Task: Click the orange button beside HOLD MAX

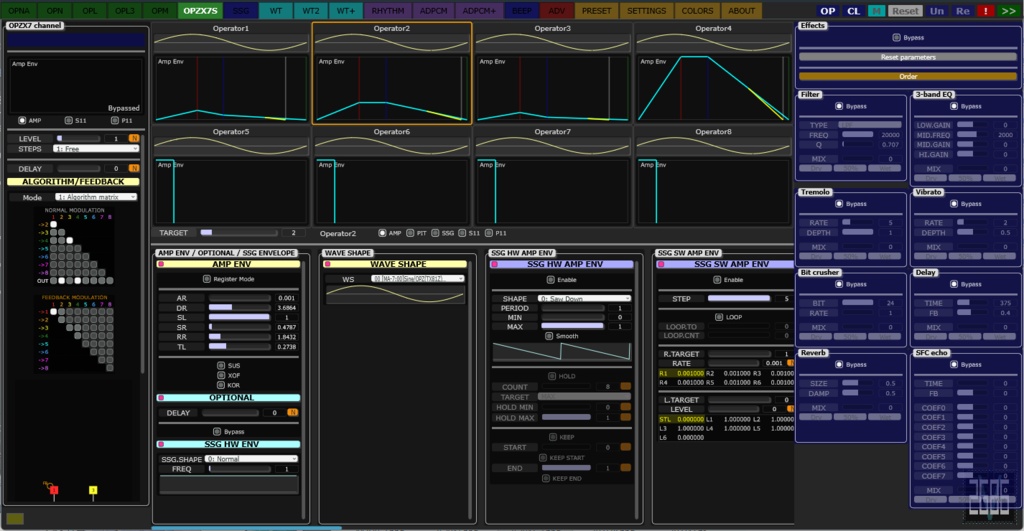Action: [x=626, y=417]
